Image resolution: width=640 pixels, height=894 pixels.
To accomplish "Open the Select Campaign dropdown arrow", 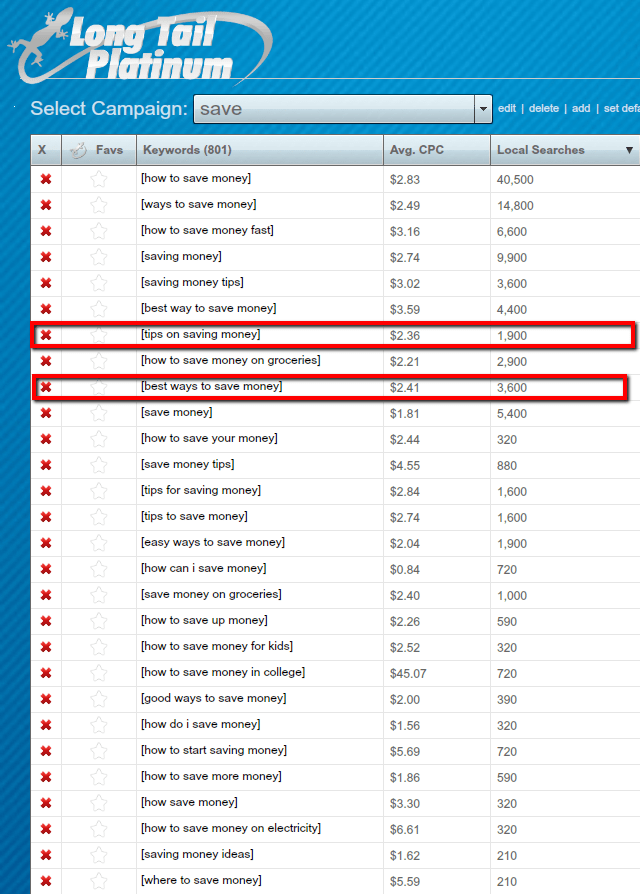I will point(483,109).
